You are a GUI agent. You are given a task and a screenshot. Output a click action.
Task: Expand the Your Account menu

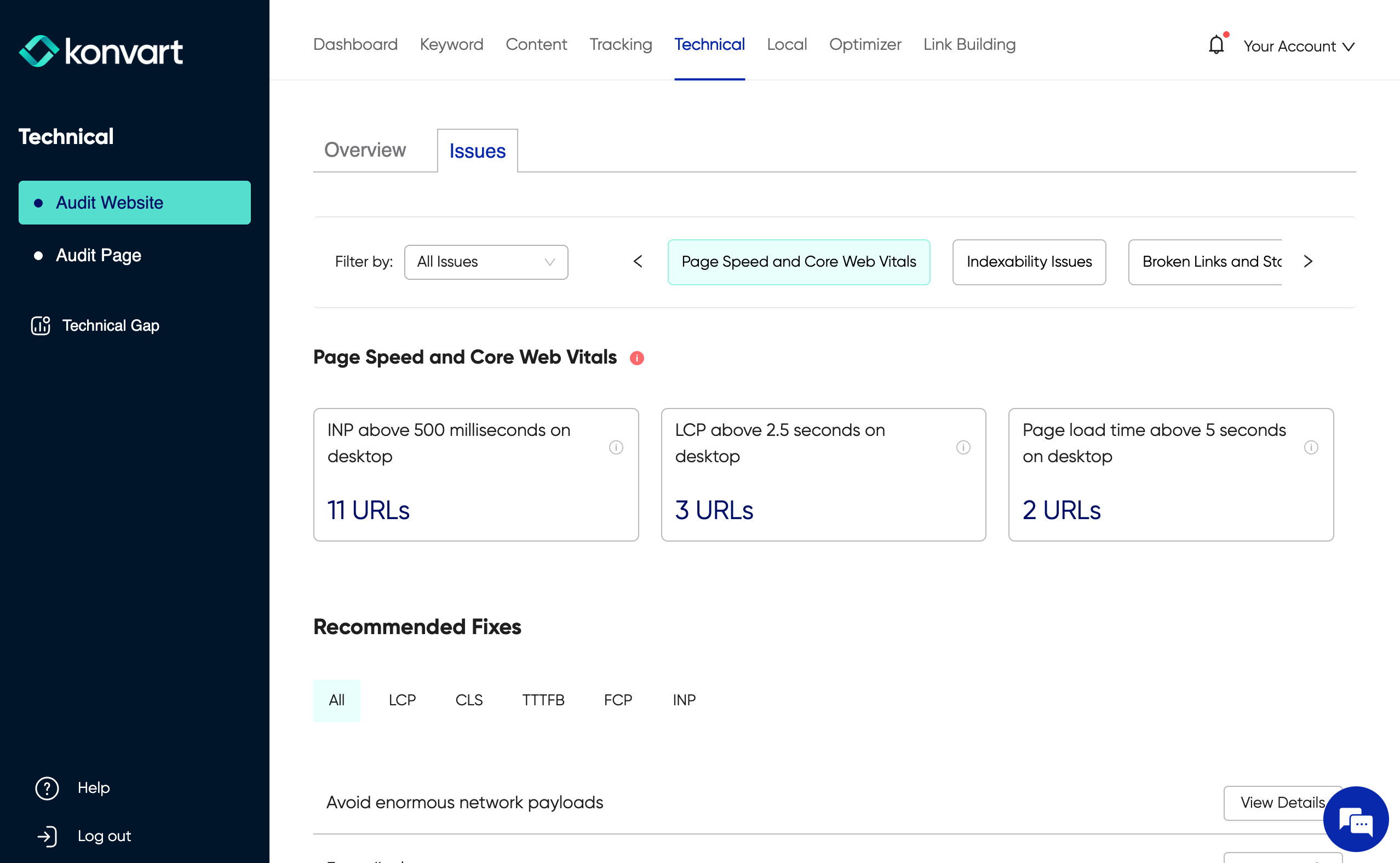pos(1299,46)
